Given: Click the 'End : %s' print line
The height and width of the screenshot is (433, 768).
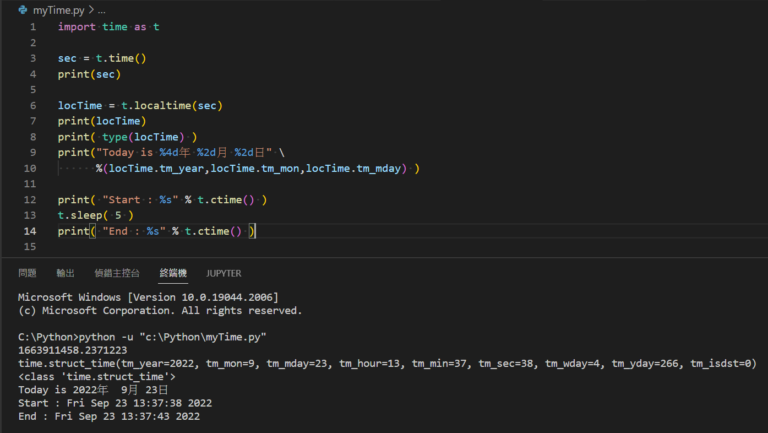Looking at the screenshot, I should 156,231.
